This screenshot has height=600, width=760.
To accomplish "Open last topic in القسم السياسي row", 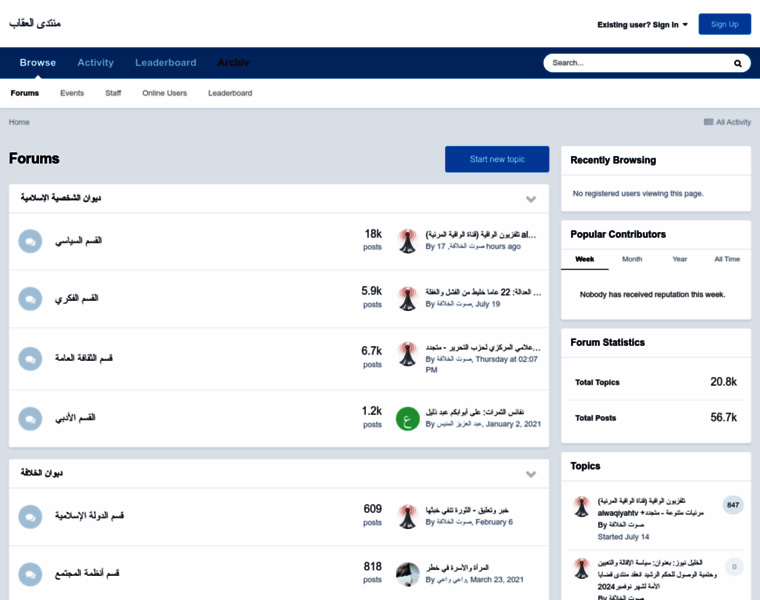I will (481, 235).
